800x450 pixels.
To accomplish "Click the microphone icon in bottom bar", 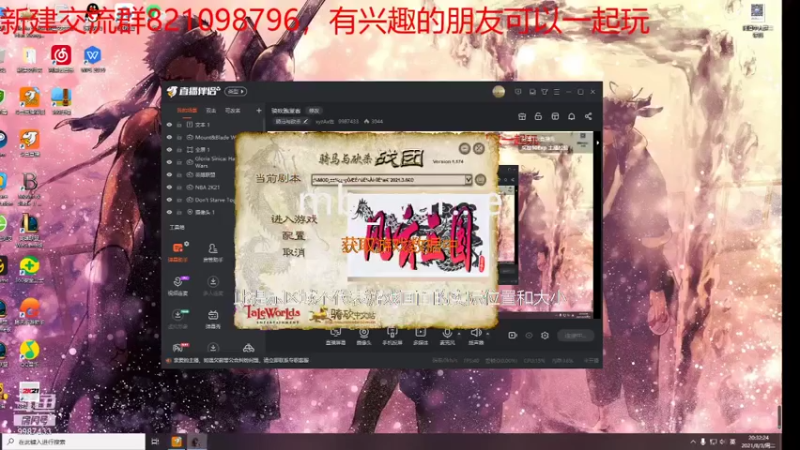I will click(447, 333).
